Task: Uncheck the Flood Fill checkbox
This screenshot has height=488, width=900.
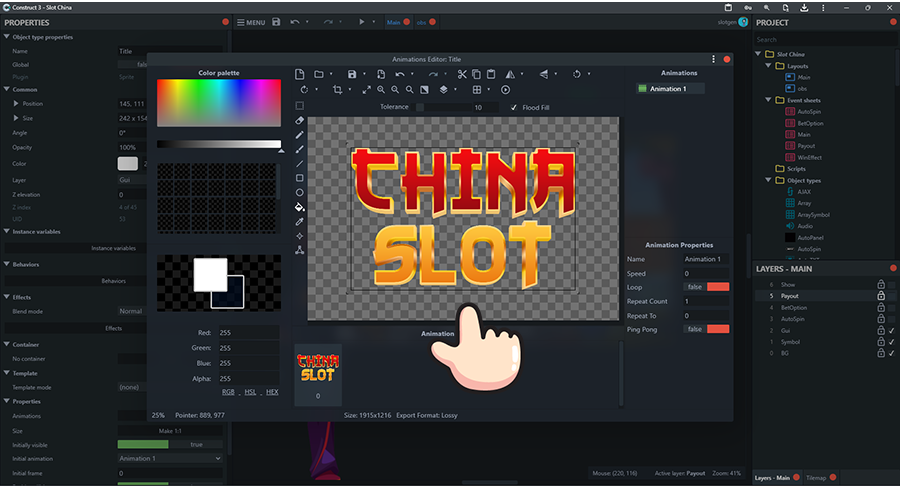Action: point(513,107)
